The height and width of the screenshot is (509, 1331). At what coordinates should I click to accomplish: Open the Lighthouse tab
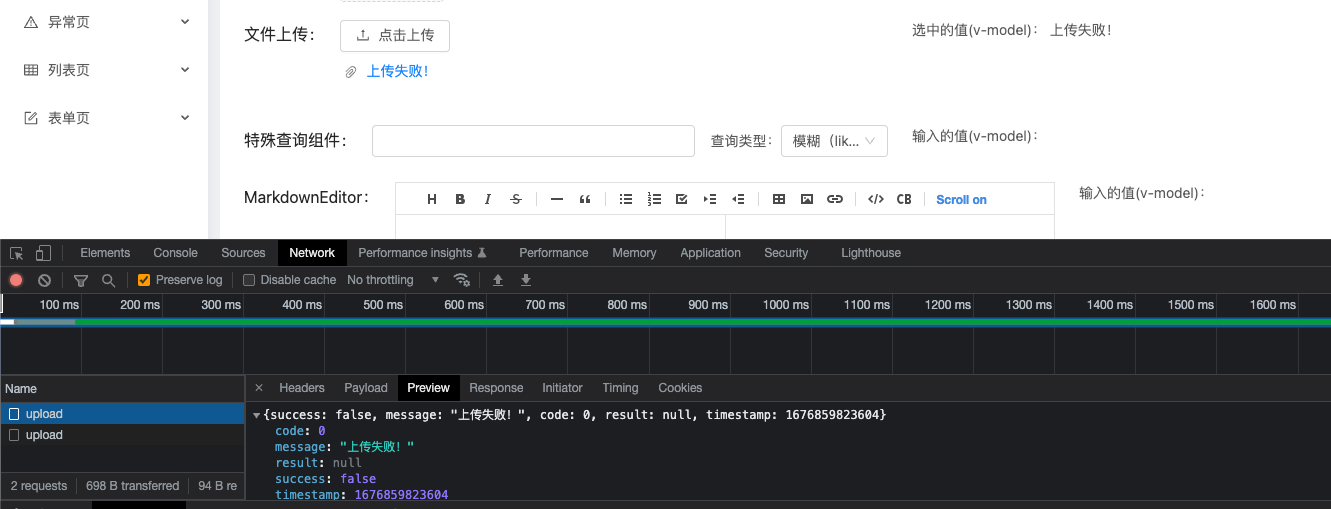[871, 253]
